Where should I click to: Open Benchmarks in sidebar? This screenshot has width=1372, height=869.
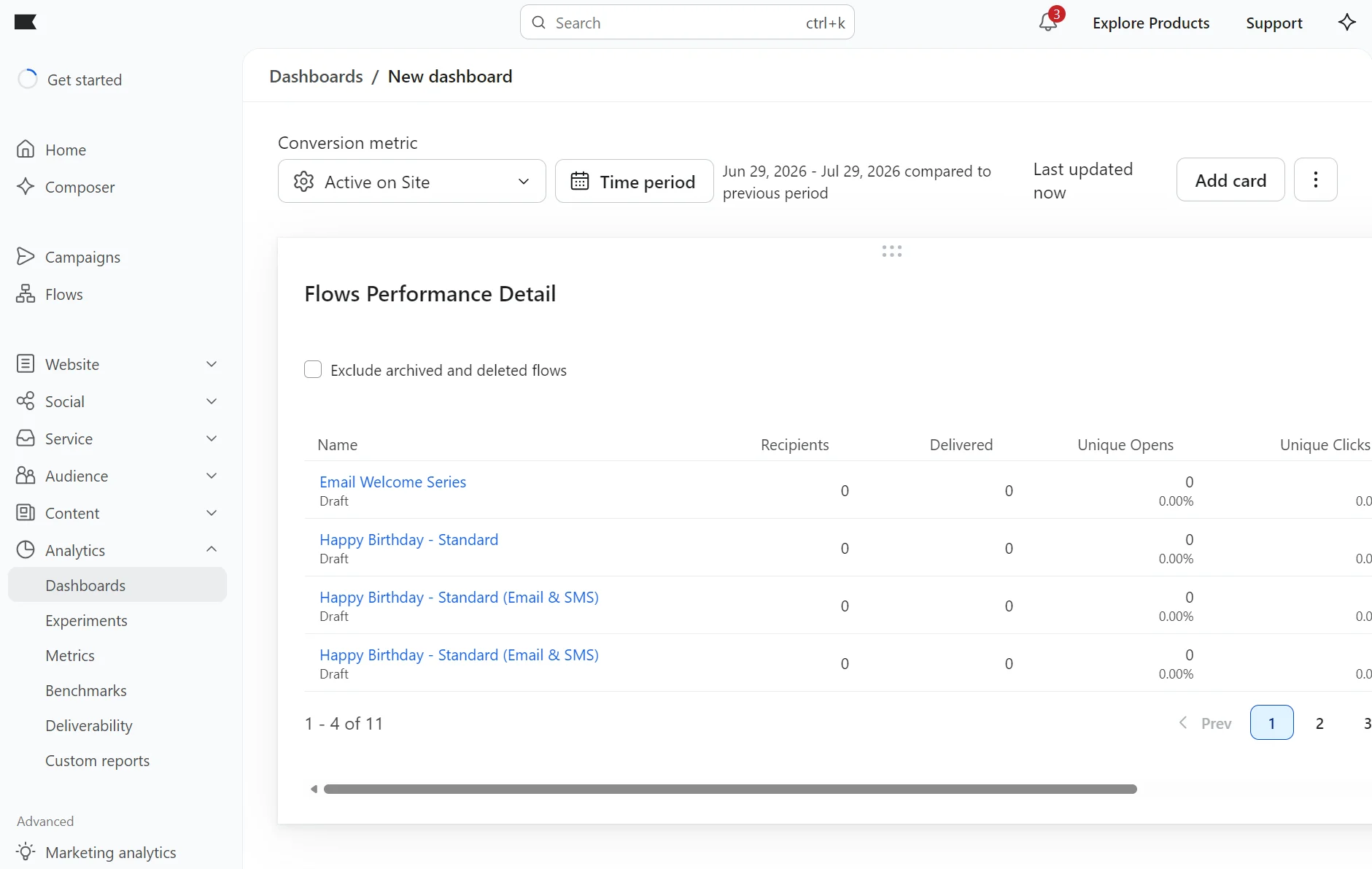(86, 690)
